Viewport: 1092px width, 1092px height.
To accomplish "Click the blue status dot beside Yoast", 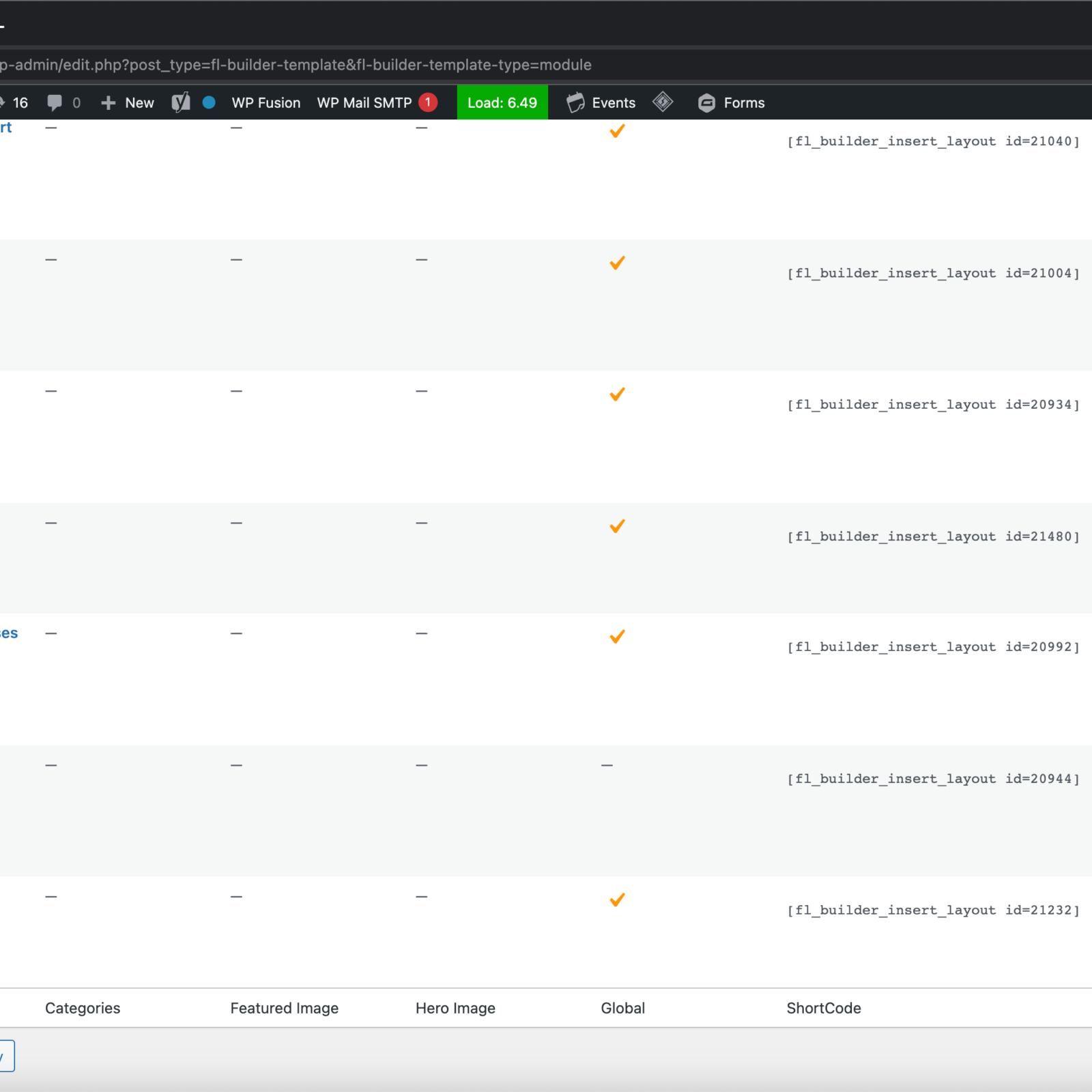I will tap(210, 102).
